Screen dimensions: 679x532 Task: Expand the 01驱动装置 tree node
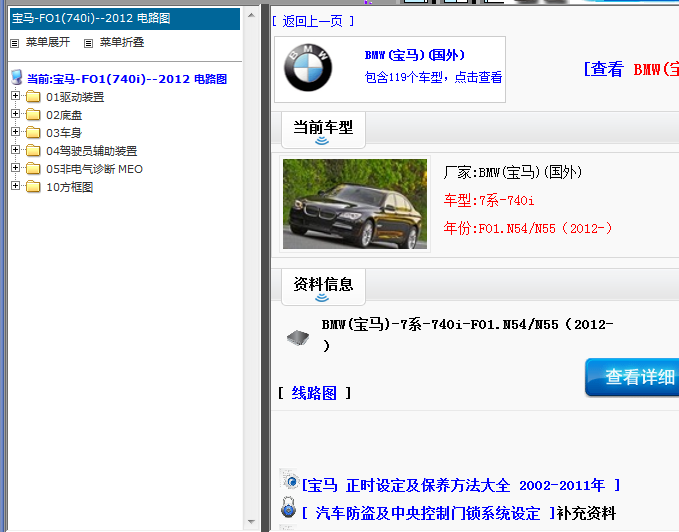[x=16, y=96]
